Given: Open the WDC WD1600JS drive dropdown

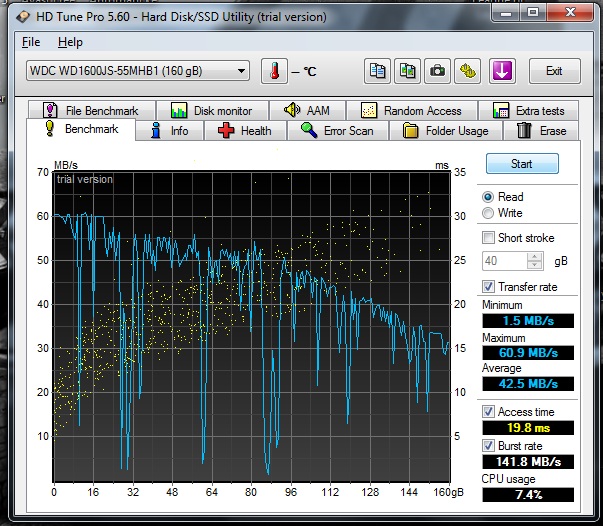Looking at the screenshot, I should (138, 71).
